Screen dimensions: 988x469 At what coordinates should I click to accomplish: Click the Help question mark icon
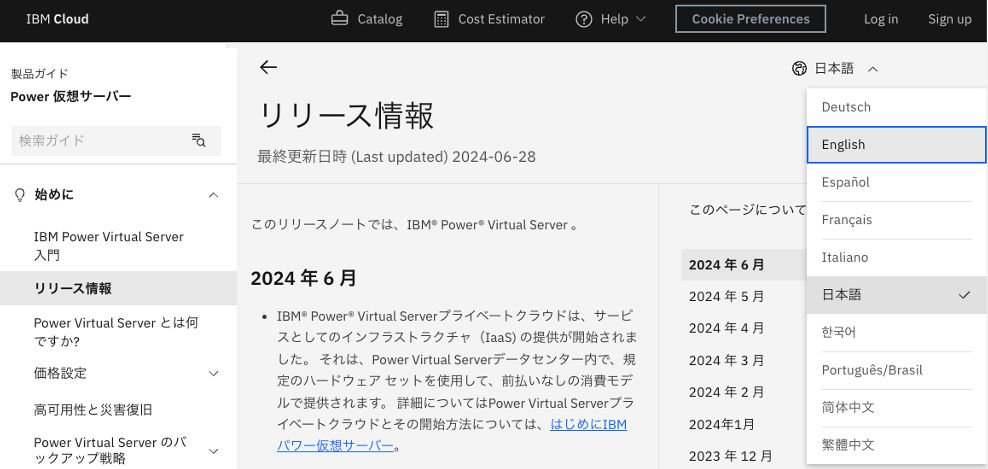(x=584, y=19)
